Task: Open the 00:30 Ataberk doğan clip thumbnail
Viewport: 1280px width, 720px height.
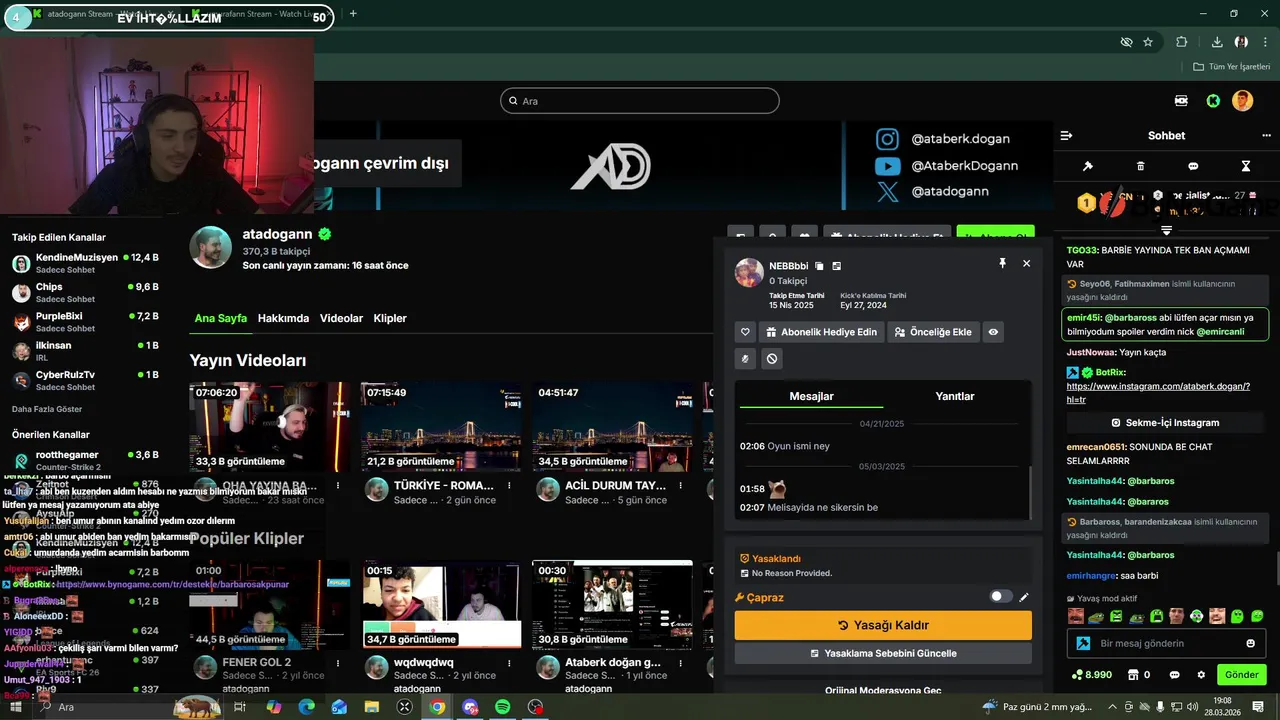Action: [613, 604]
